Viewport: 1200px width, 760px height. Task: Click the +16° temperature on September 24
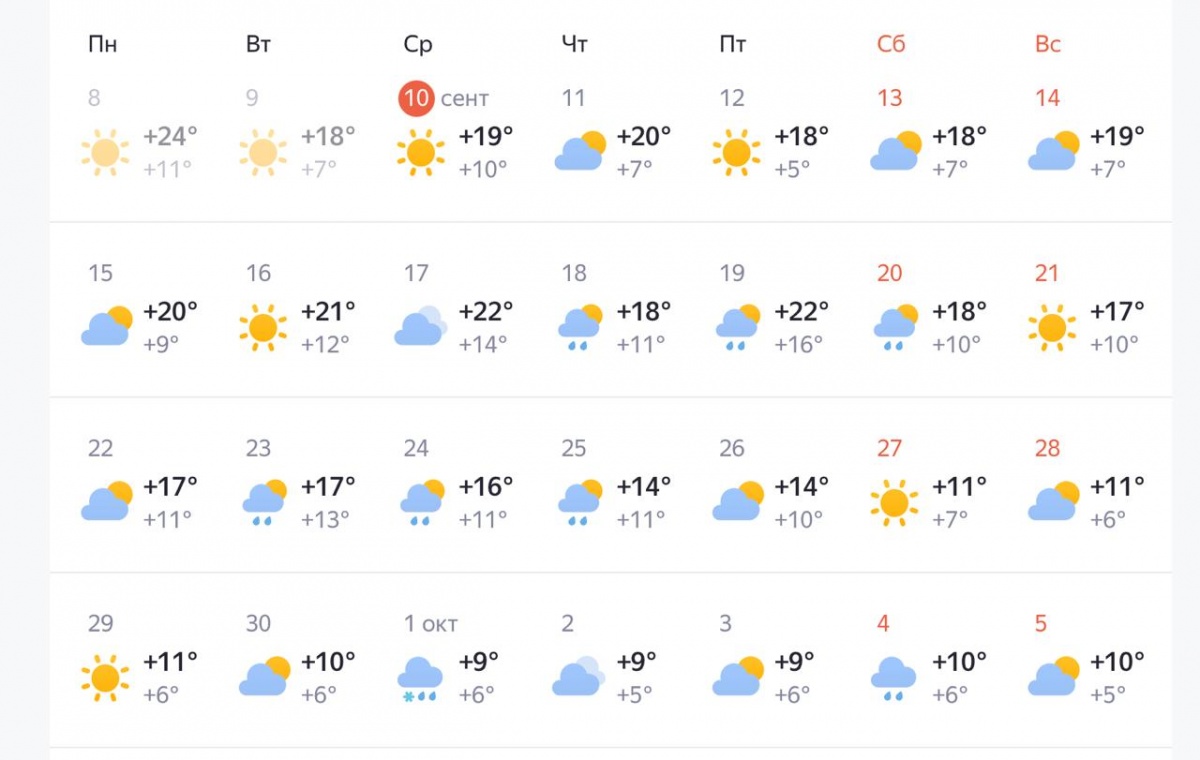click(484, 487)
